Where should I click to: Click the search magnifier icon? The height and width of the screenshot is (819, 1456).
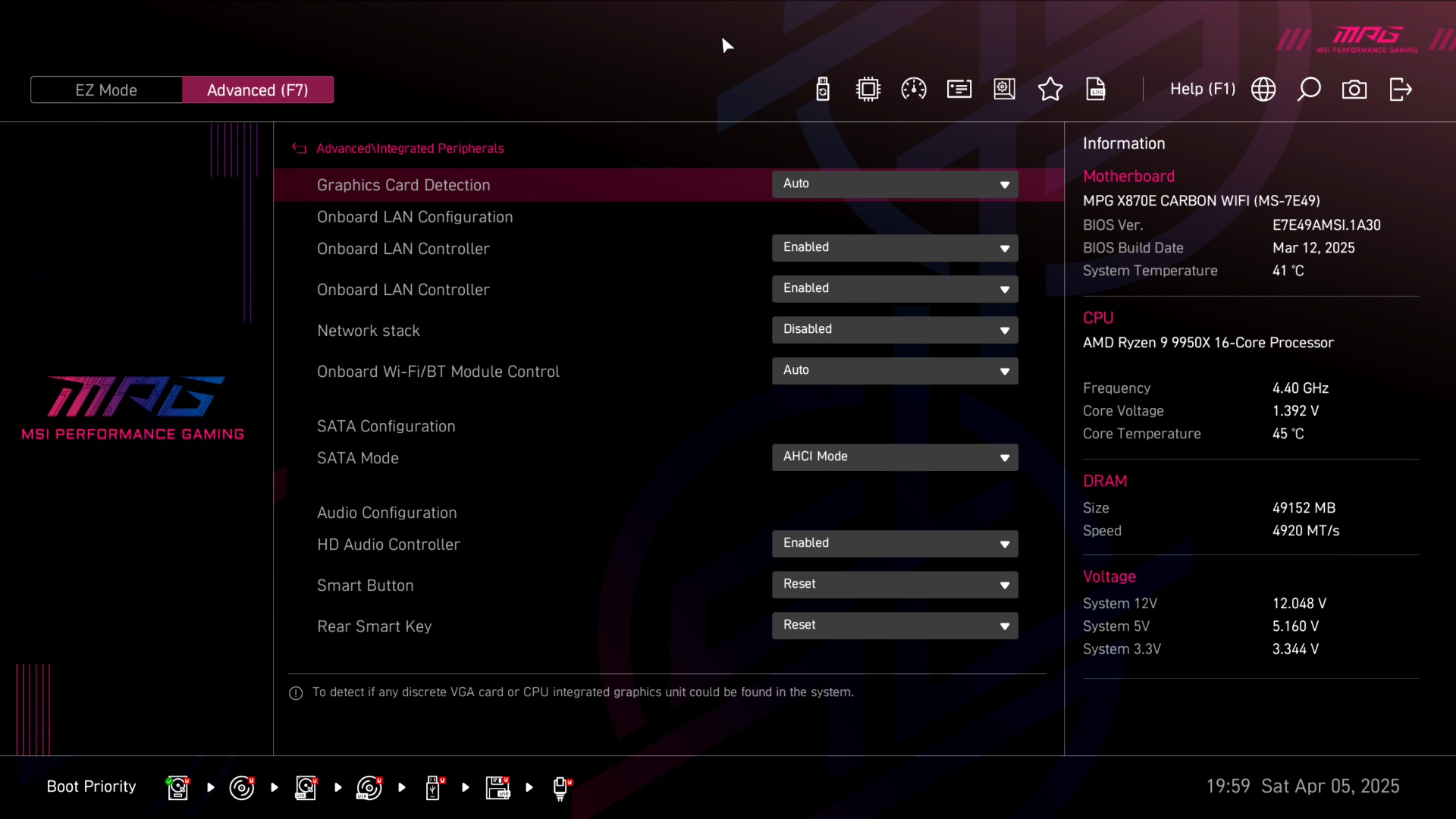pyautogui.click(x=1309, y=89)
